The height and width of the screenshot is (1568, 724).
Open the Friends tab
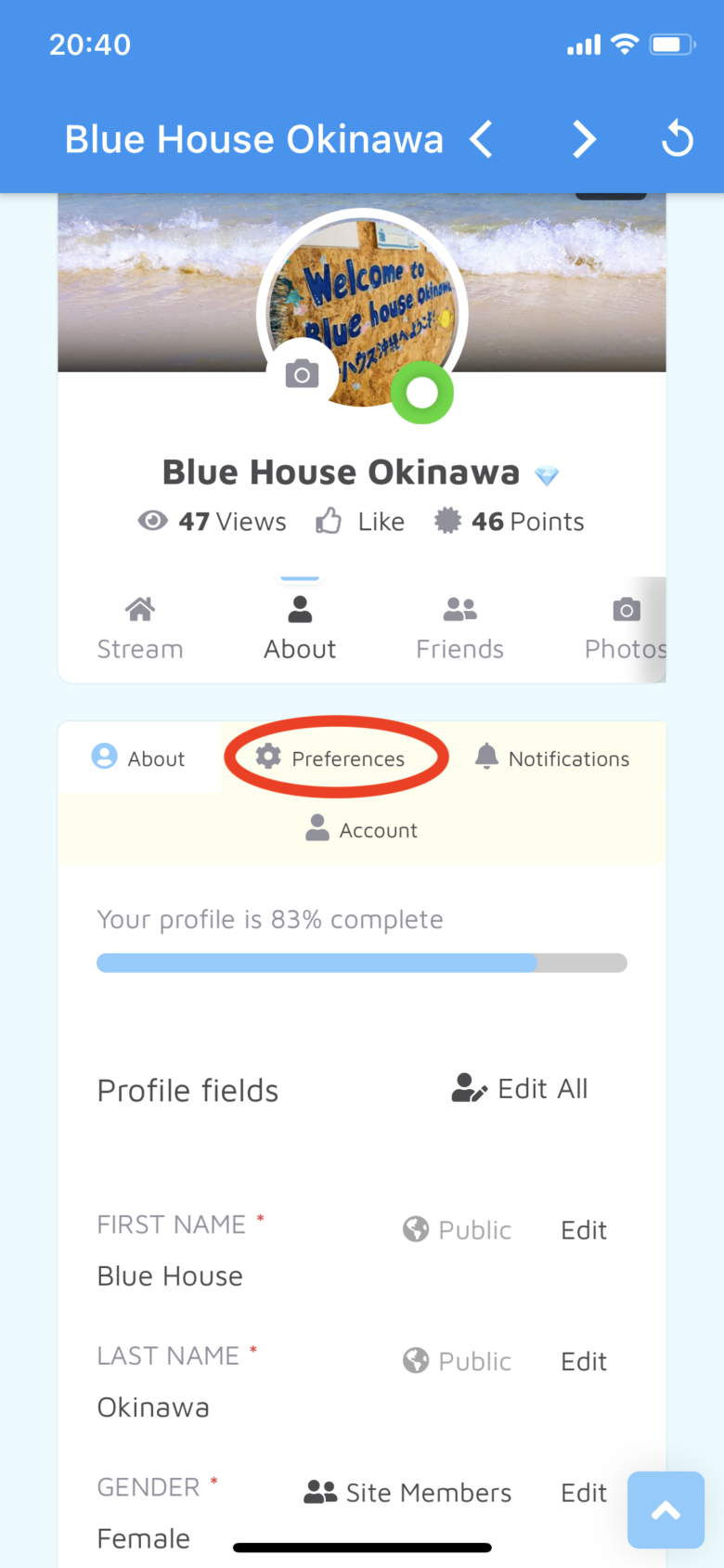pos(459,629)
